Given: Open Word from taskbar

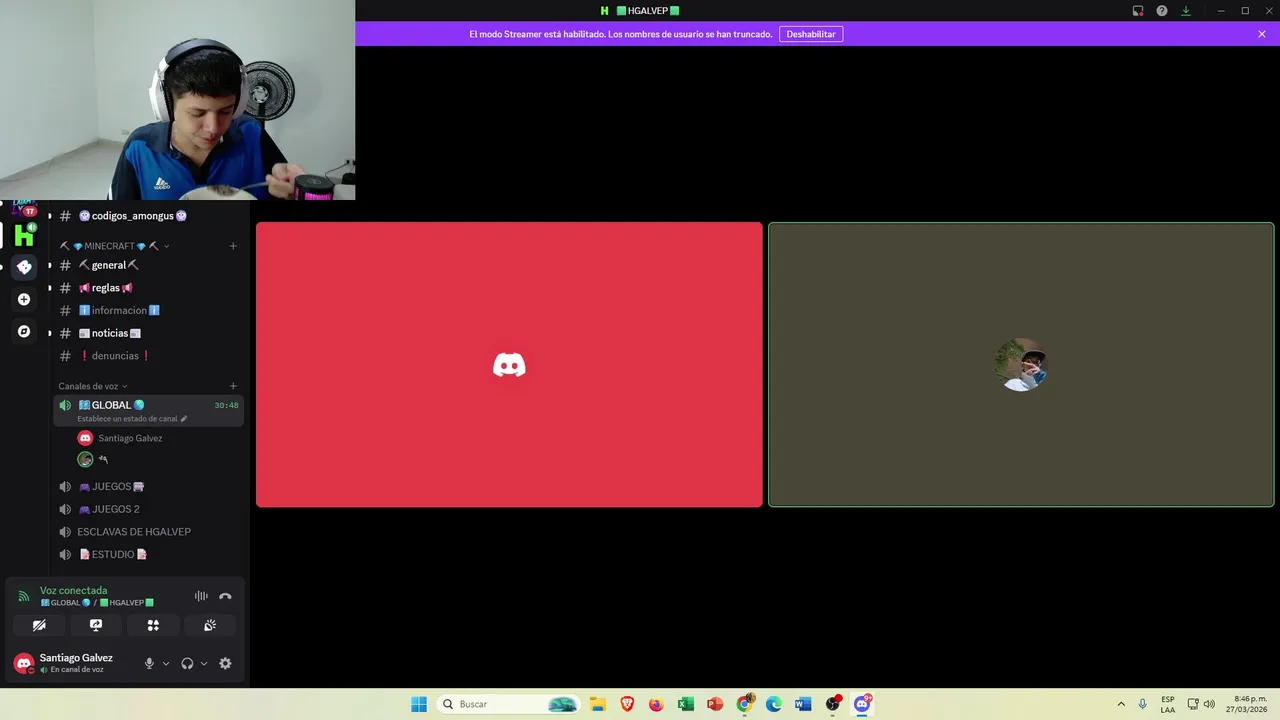Looking at the screenshot, I should pos(803,704).
